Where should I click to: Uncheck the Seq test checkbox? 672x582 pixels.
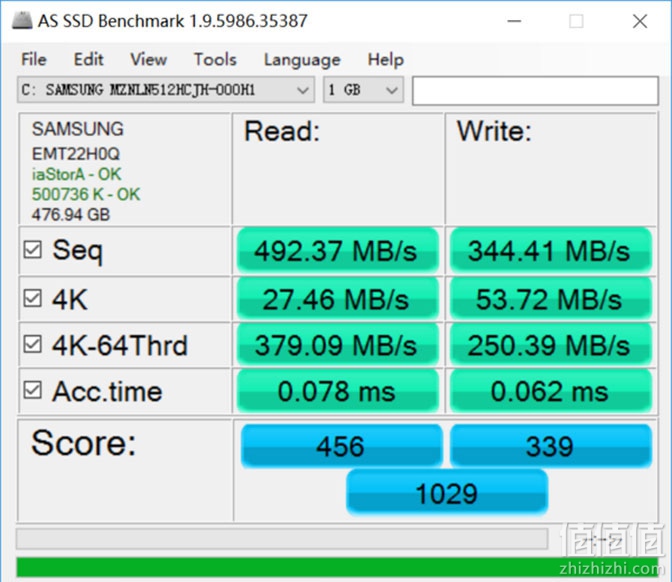coord(33,249)
